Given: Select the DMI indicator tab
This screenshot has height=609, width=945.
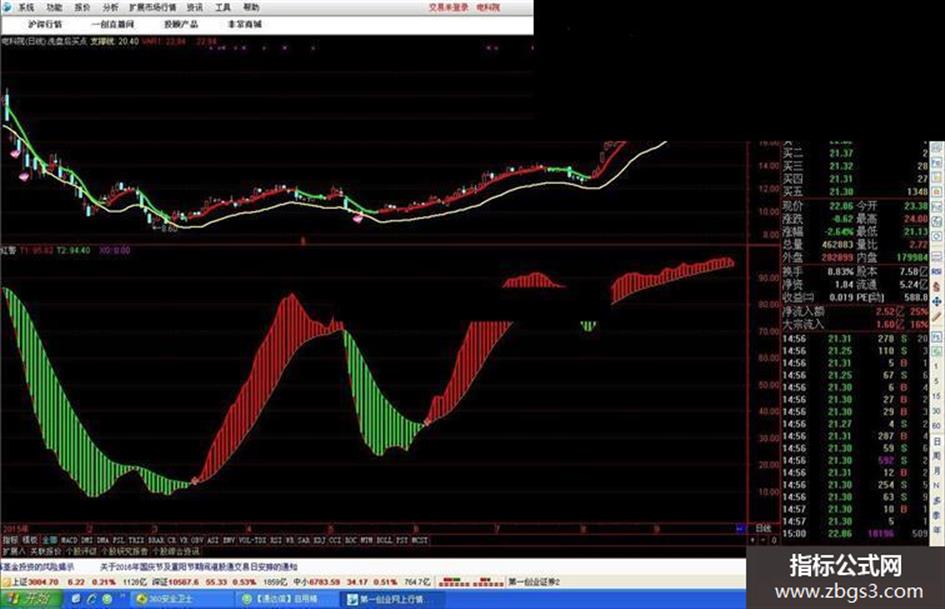Looking at the screenshot, I should [x=86, y=540].
